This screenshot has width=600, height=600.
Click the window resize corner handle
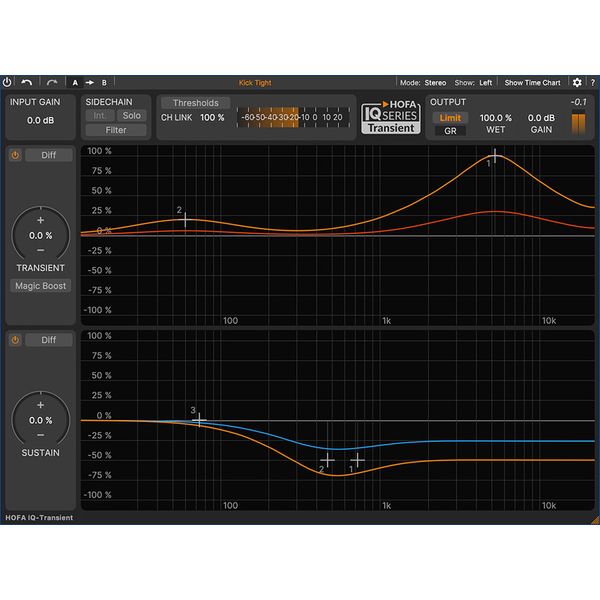point(595,520)
